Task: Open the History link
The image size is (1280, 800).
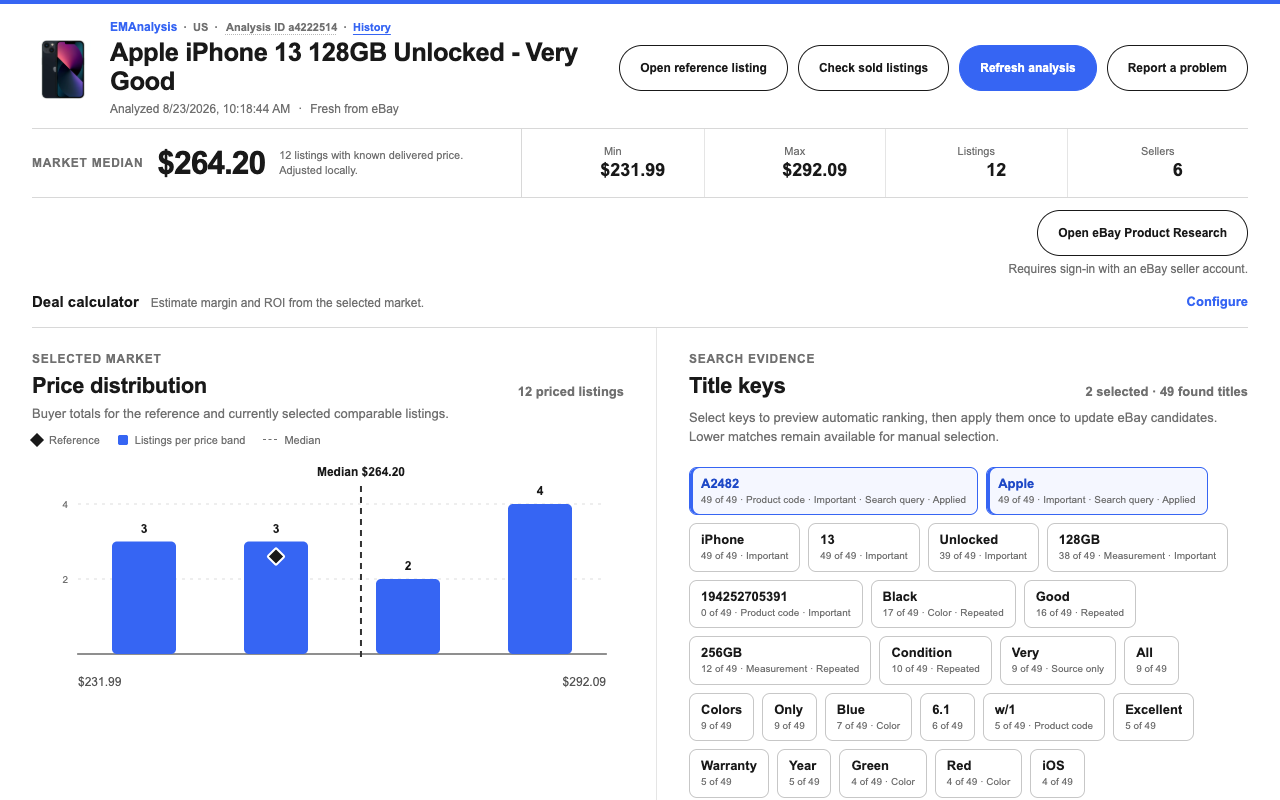Action: pos(372,27)
